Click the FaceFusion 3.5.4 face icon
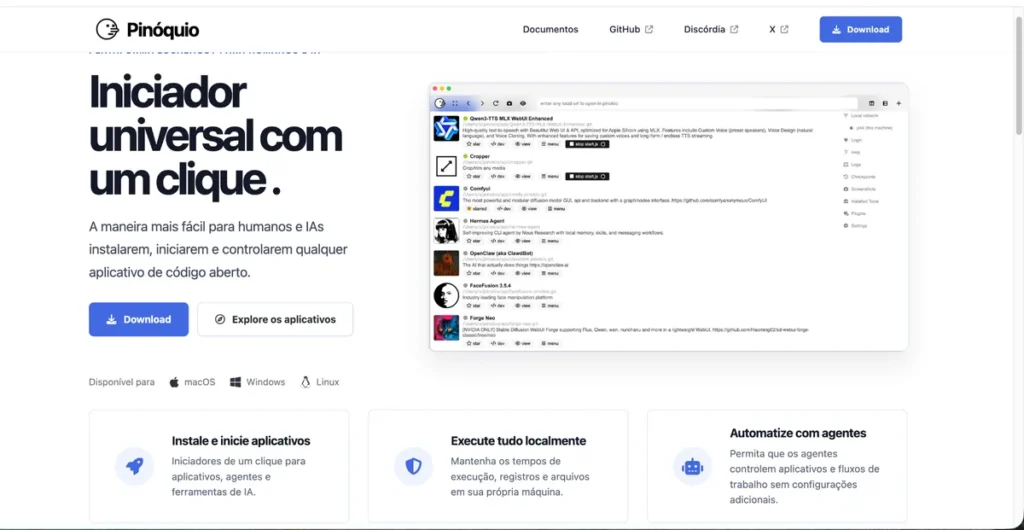1024x530 pixels. [446, 296]
